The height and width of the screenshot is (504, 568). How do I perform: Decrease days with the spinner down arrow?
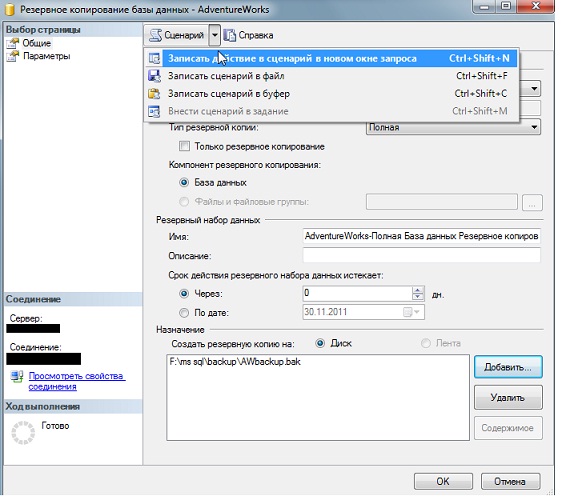point(418,297)
